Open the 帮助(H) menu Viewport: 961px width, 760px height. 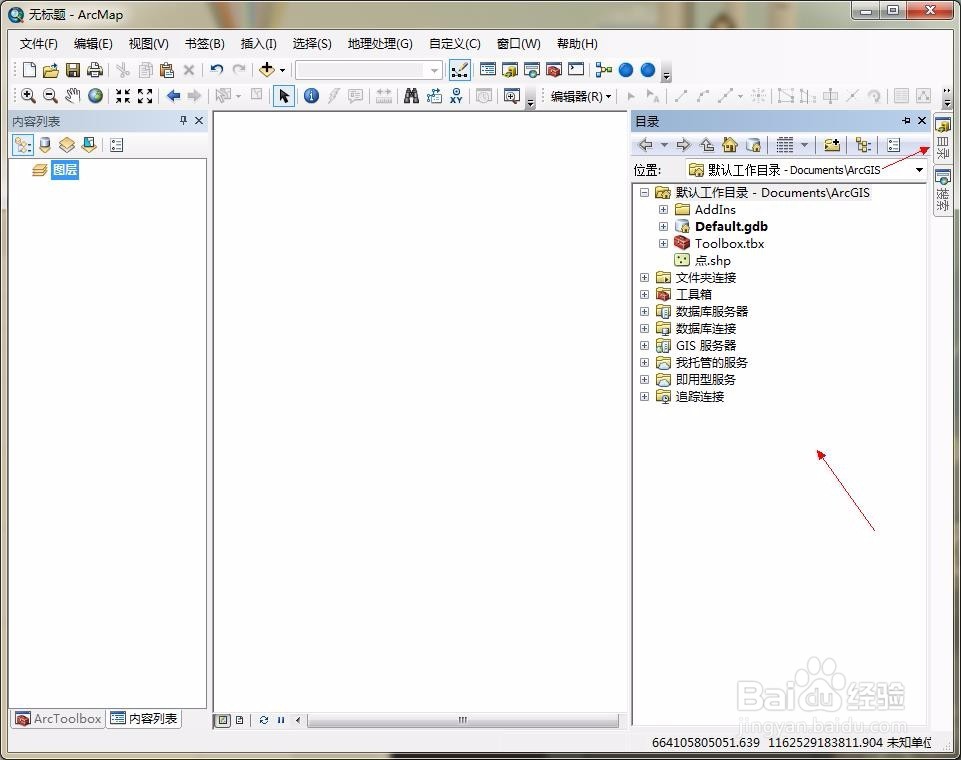[577, 44]
